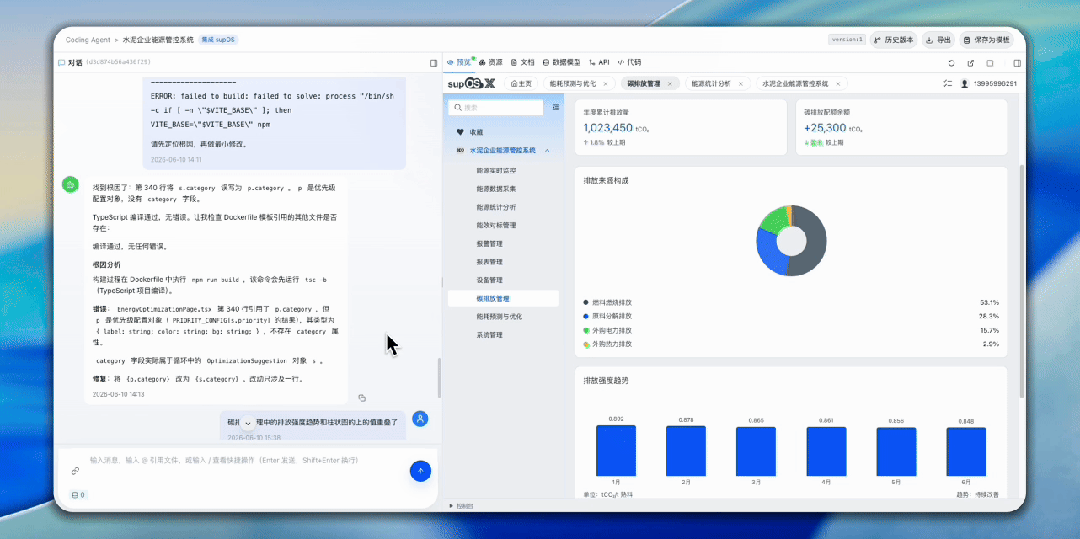Close the 碳排放管理 page tab
The width and height of the screenshot is (1080, 539).
pyautogui.click(x=669, y=83)
